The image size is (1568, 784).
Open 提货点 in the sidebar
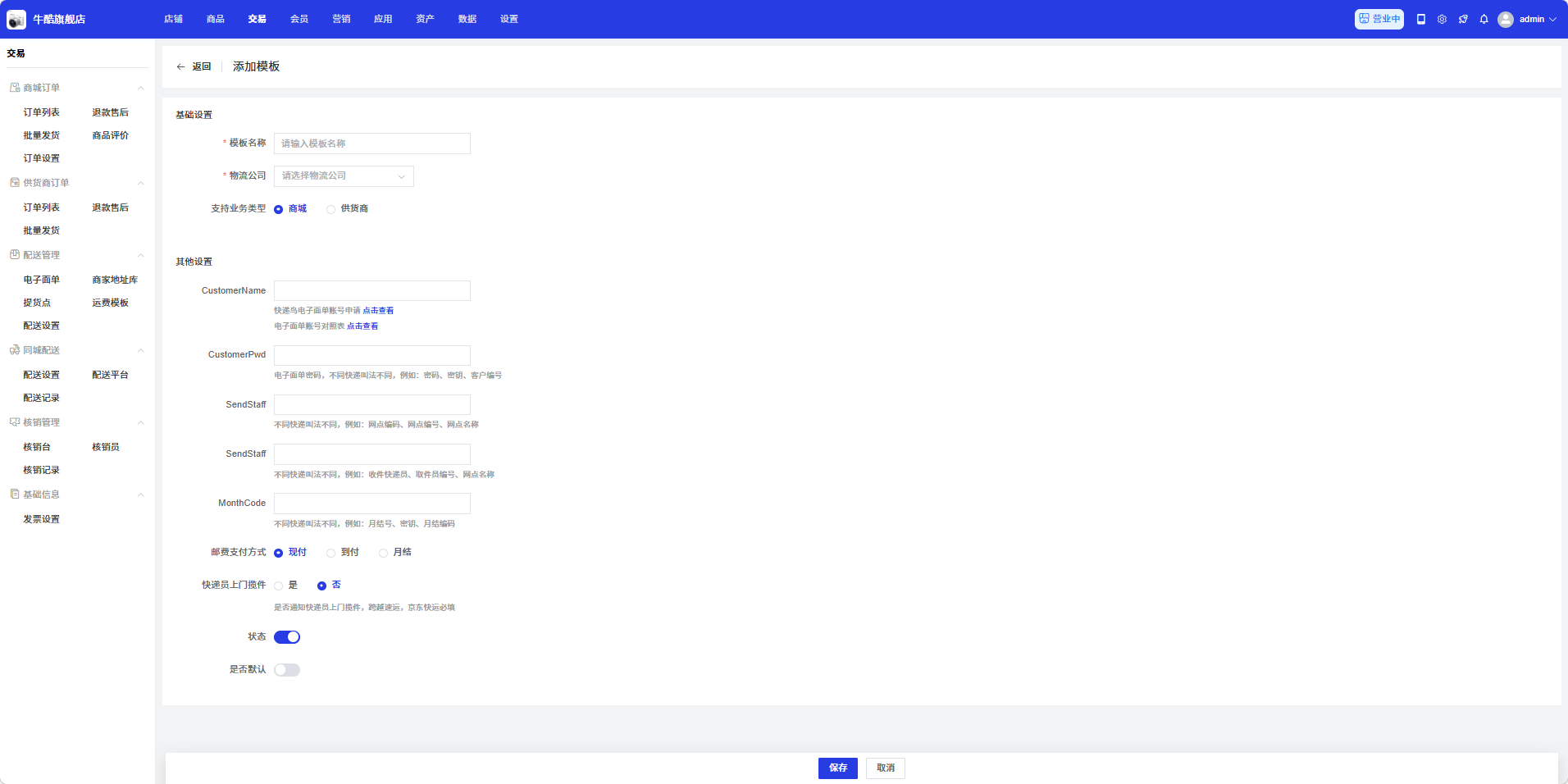tap(37, 303)
